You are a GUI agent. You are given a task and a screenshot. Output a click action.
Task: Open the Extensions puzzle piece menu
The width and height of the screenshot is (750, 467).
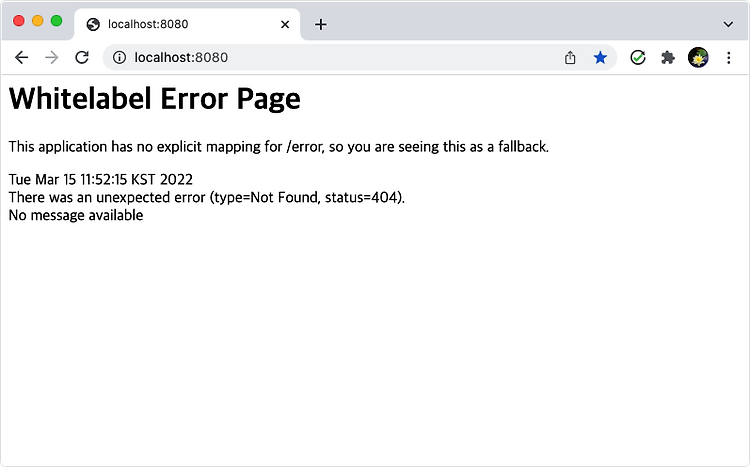coord(668,58)
